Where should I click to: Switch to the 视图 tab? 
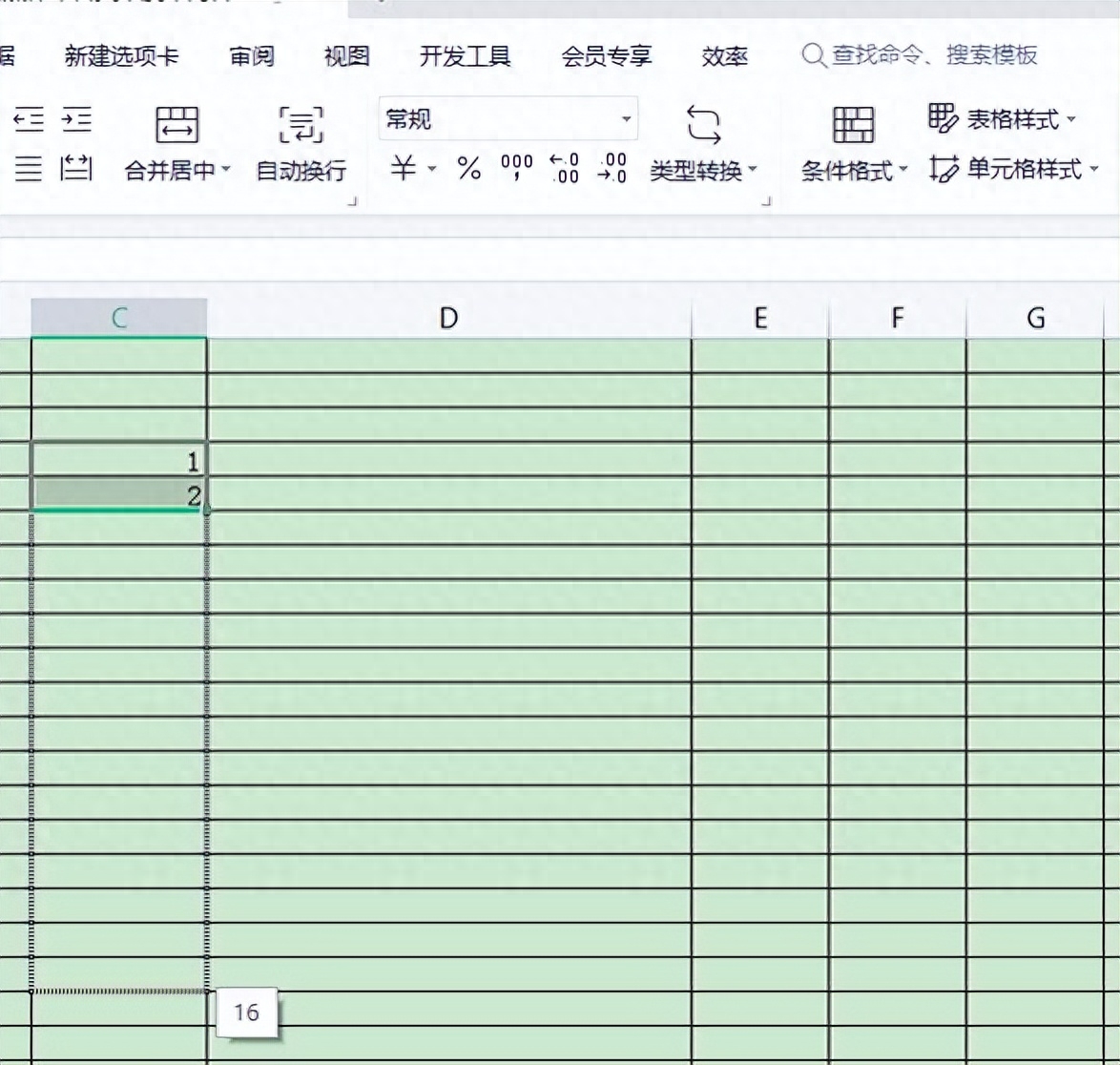point(346,55)
